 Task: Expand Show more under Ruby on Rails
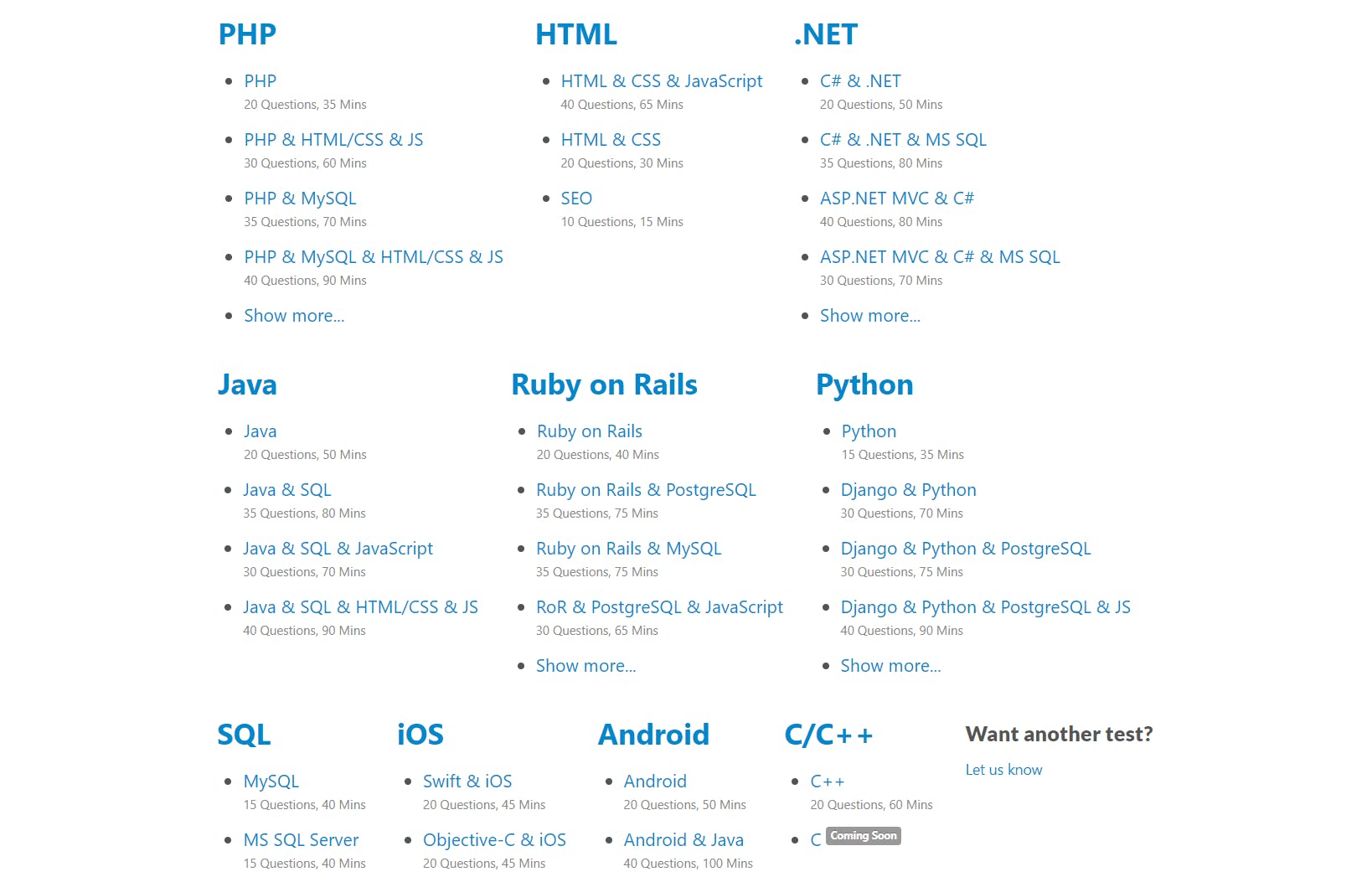click(585, 666)
